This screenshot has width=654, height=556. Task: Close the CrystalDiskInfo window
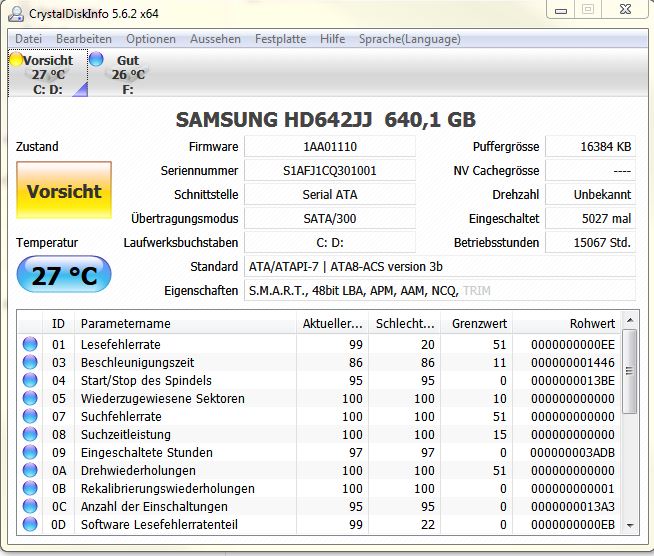(x=625, y=10)
